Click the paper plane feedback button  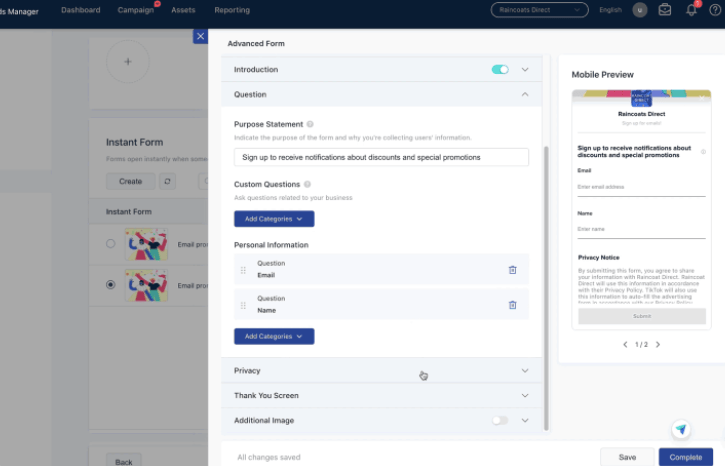(680, 429)
